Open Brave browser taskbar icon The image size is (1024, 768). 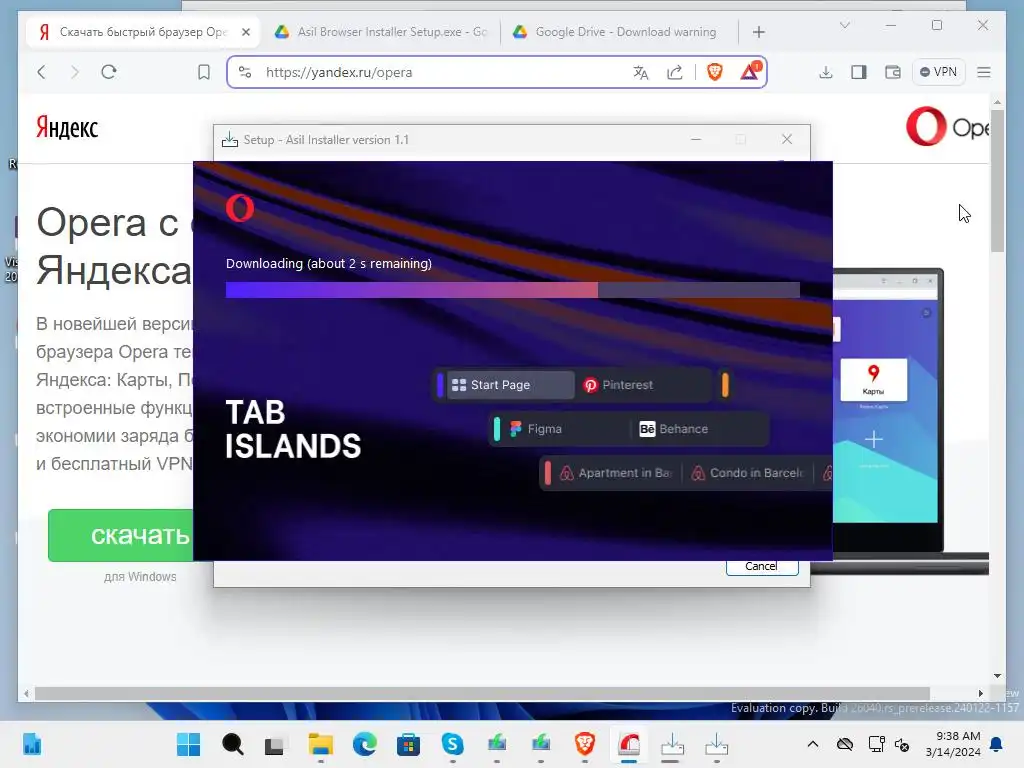coord(584,744)
